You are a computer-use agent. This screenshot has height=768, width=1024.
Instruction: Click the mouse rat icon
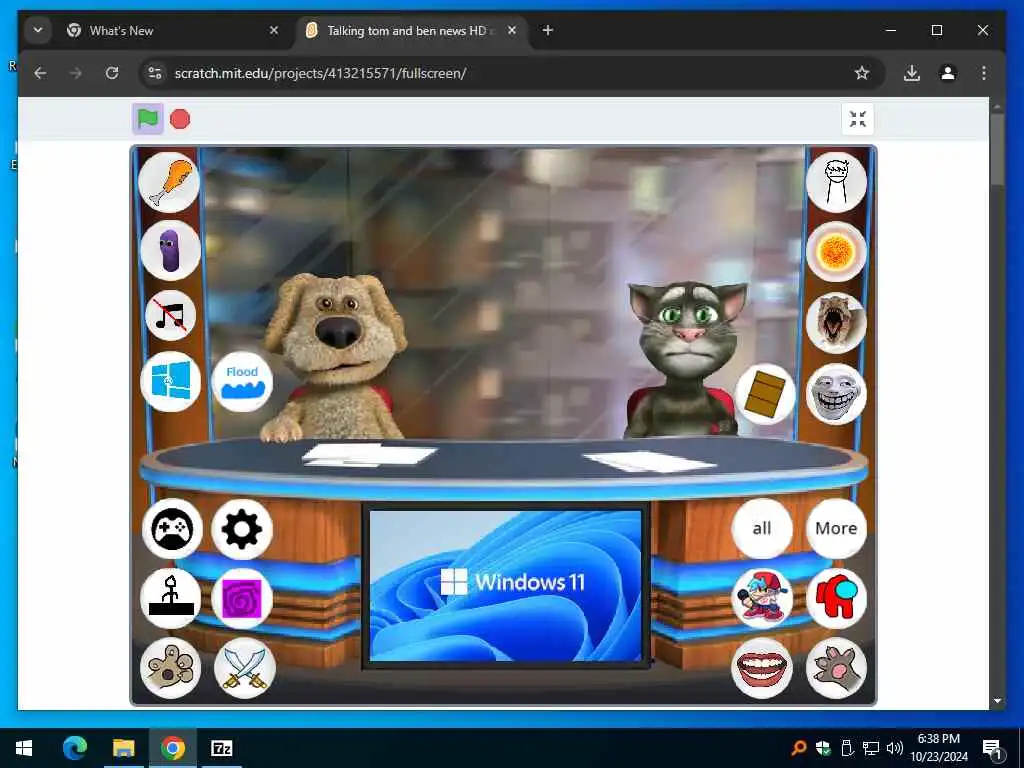pyautogui.click(x=170, y=667)
